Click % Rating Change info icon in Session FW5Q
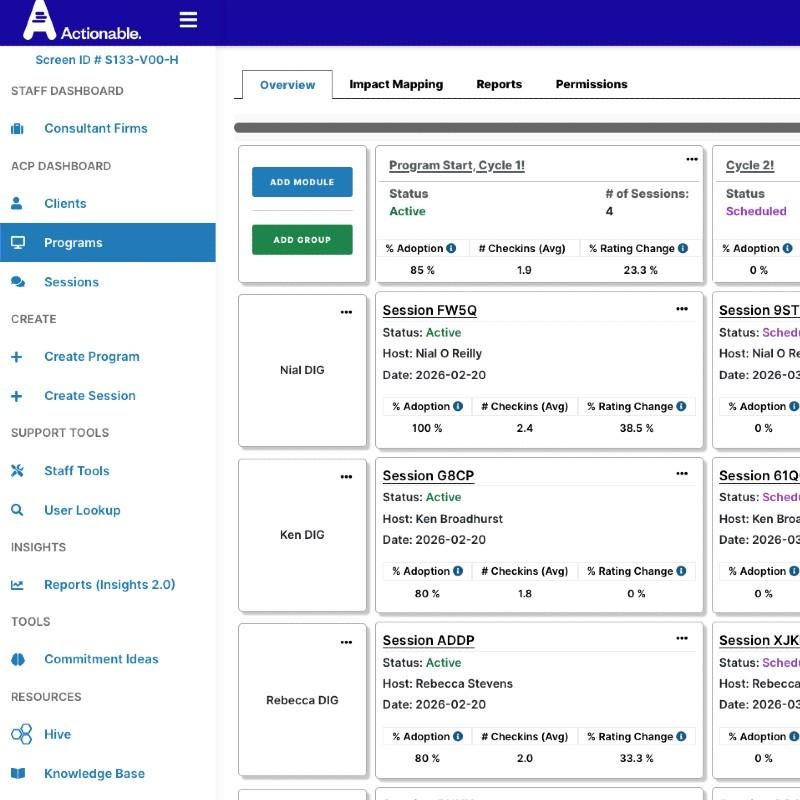 [681, 406]
